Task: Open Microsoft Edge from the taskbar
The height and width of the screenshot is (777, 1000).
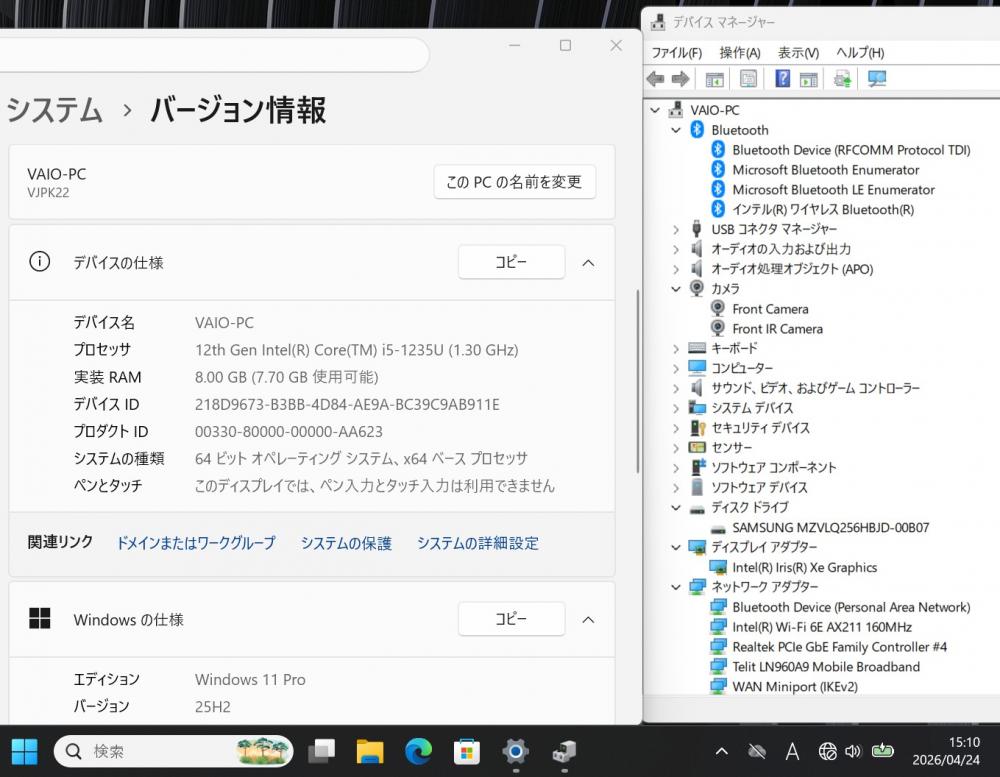Action: coord(418,751)
